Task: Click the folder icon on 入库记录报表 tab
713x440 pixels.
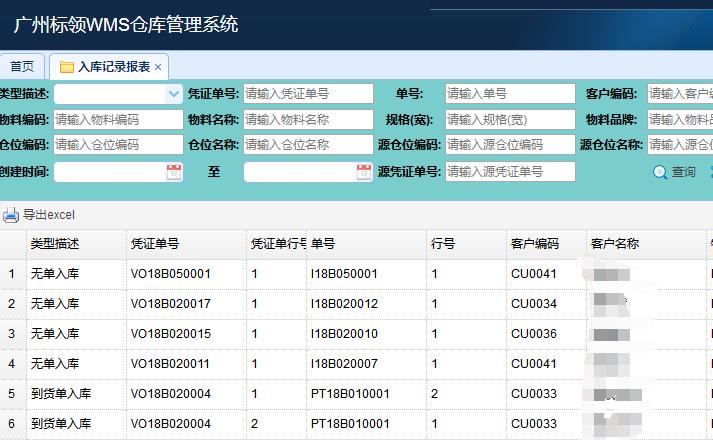Action: pyautogui.click(x=67, y=67)
